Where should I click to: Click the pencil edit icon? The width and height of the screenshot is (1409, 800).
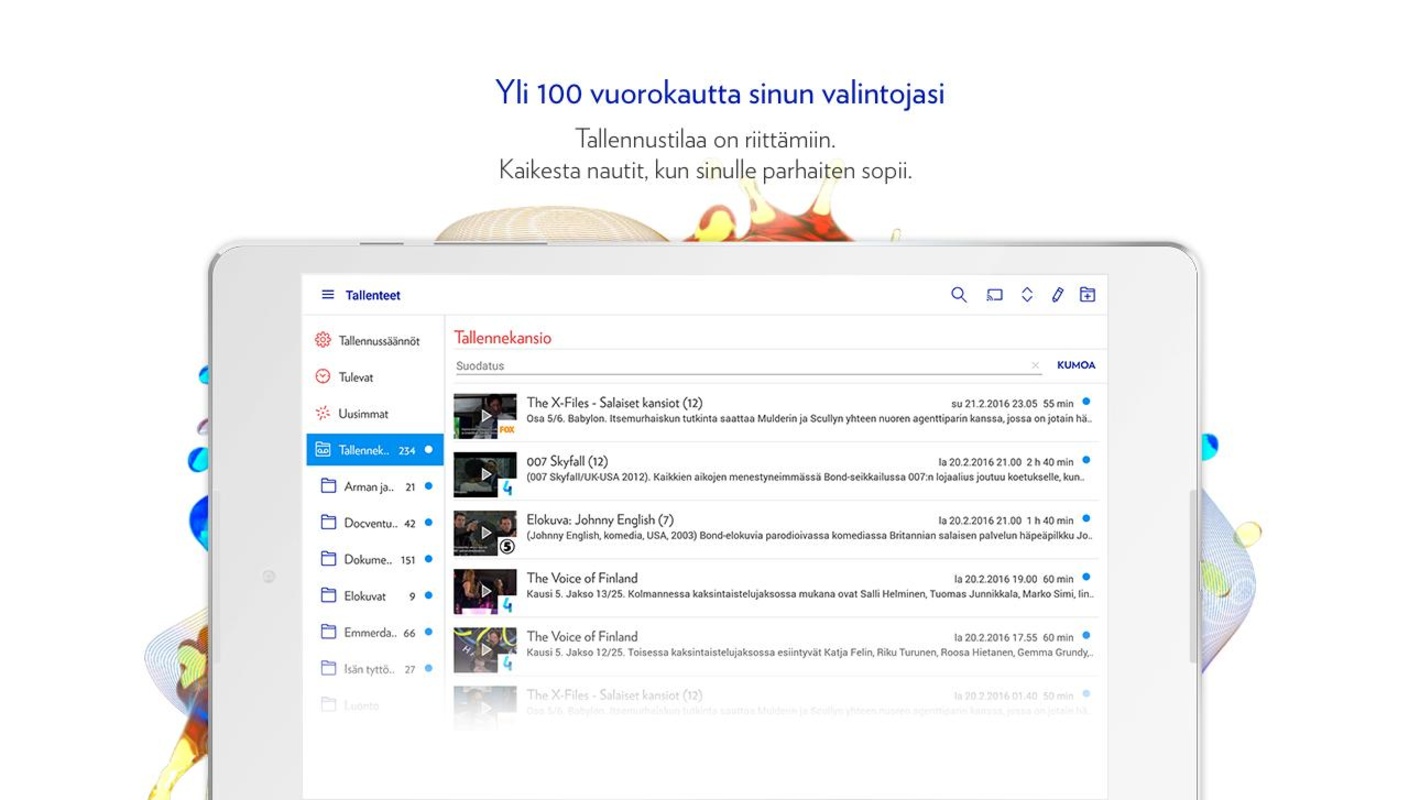tap(1057, 295)
